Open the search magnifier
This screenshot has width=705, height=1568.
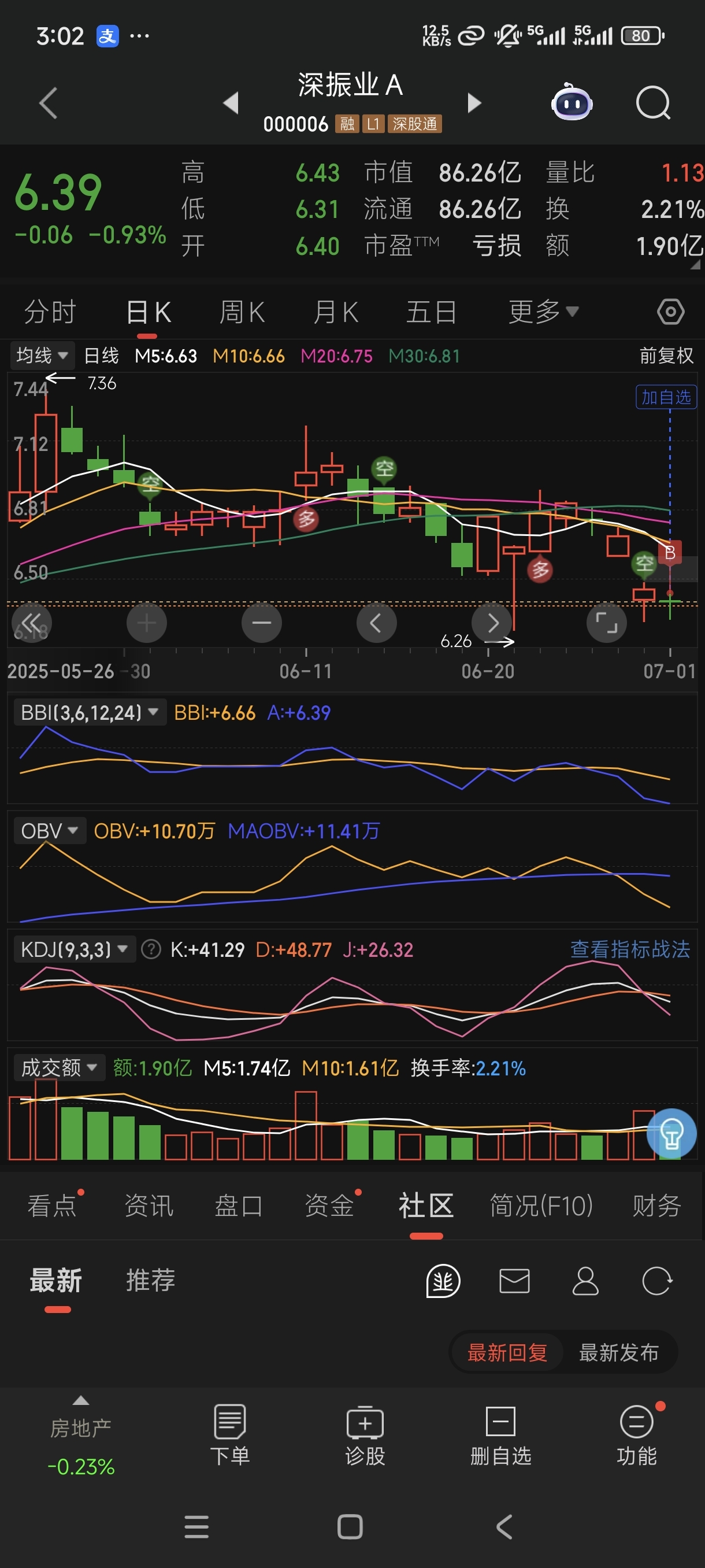(652, 102)
